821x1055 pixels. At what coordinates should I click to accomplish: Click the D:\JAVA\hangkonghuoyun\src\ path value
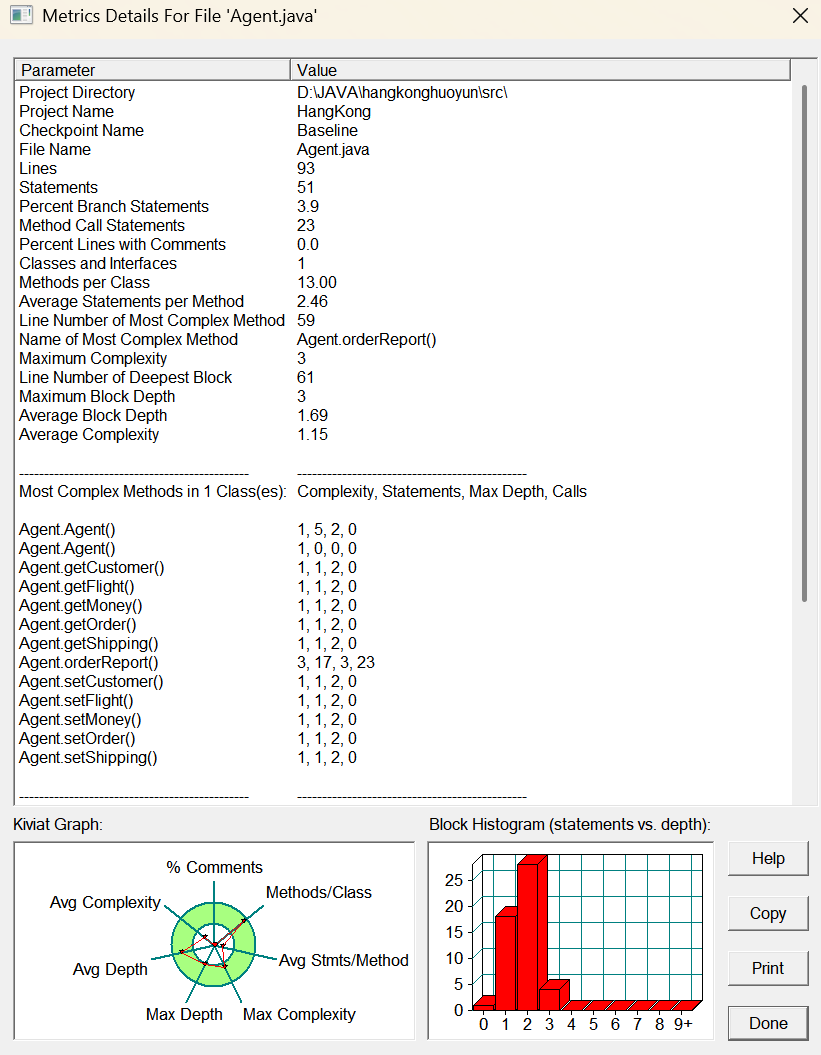pyautogui.click(x=402, y=92)
